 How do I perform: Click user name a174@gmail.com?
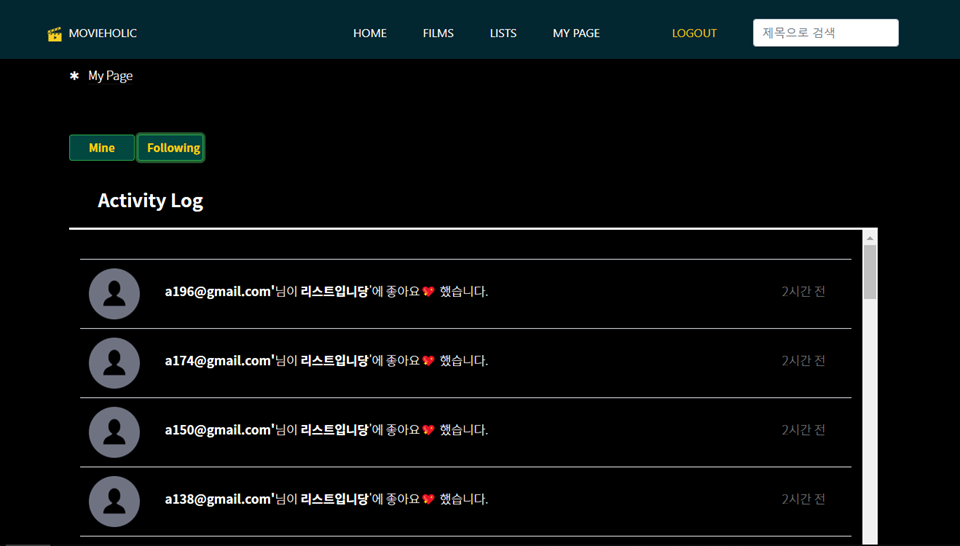(218, 361)
